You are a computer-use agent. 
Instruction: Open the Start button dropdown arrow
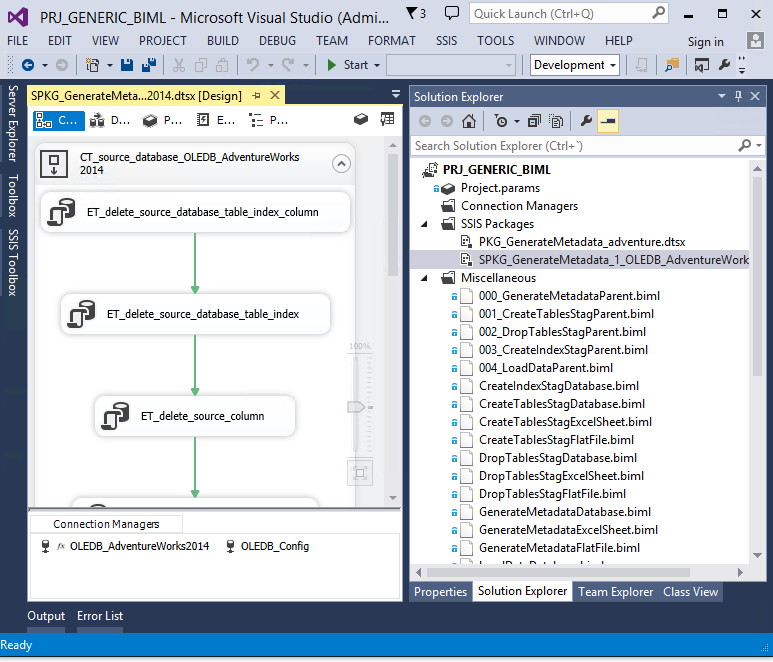pyautogui.click(x=377, y=65)
